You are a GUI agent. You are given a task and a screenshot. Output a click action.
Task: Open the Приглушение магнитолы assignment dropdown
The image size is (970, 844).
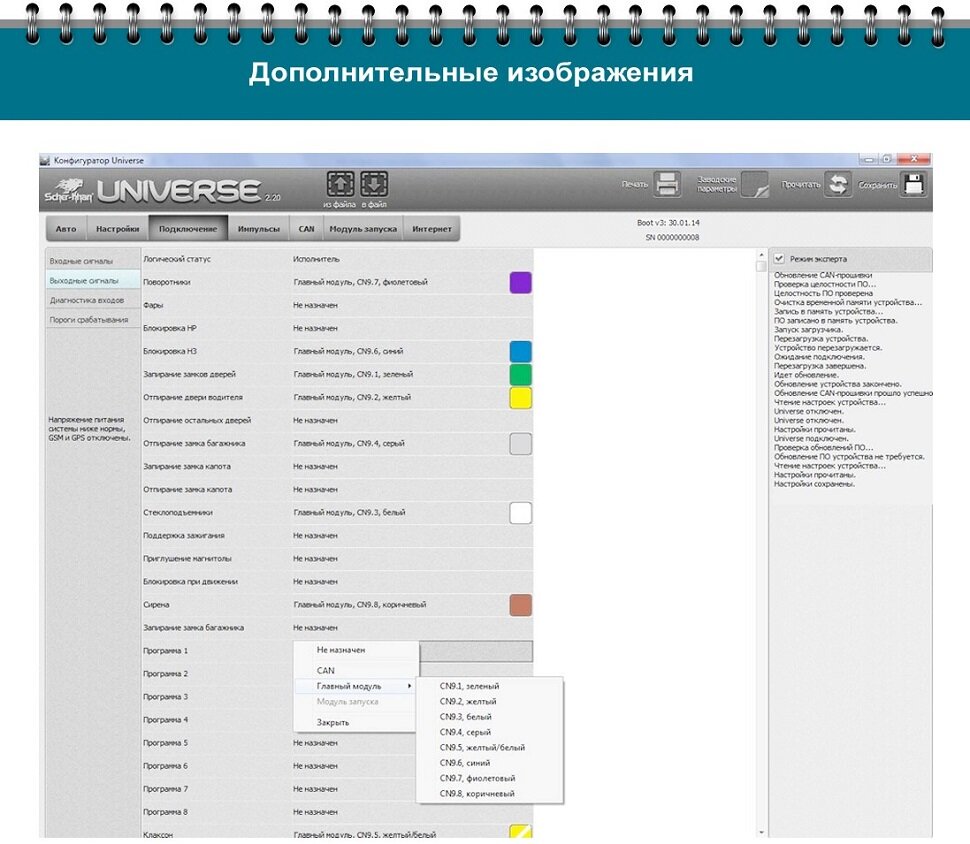click(411, 559)
